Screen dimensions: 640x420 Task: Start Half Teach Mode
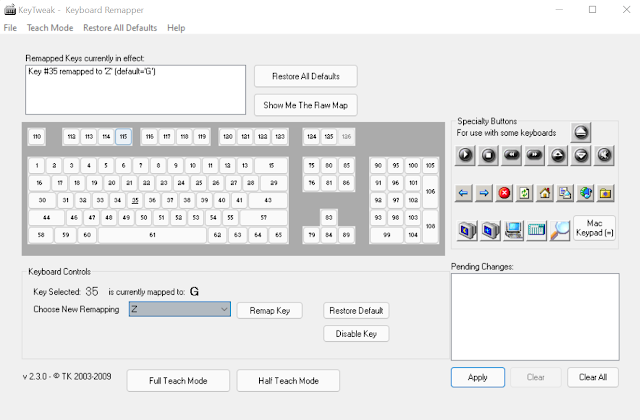point(288,380)
